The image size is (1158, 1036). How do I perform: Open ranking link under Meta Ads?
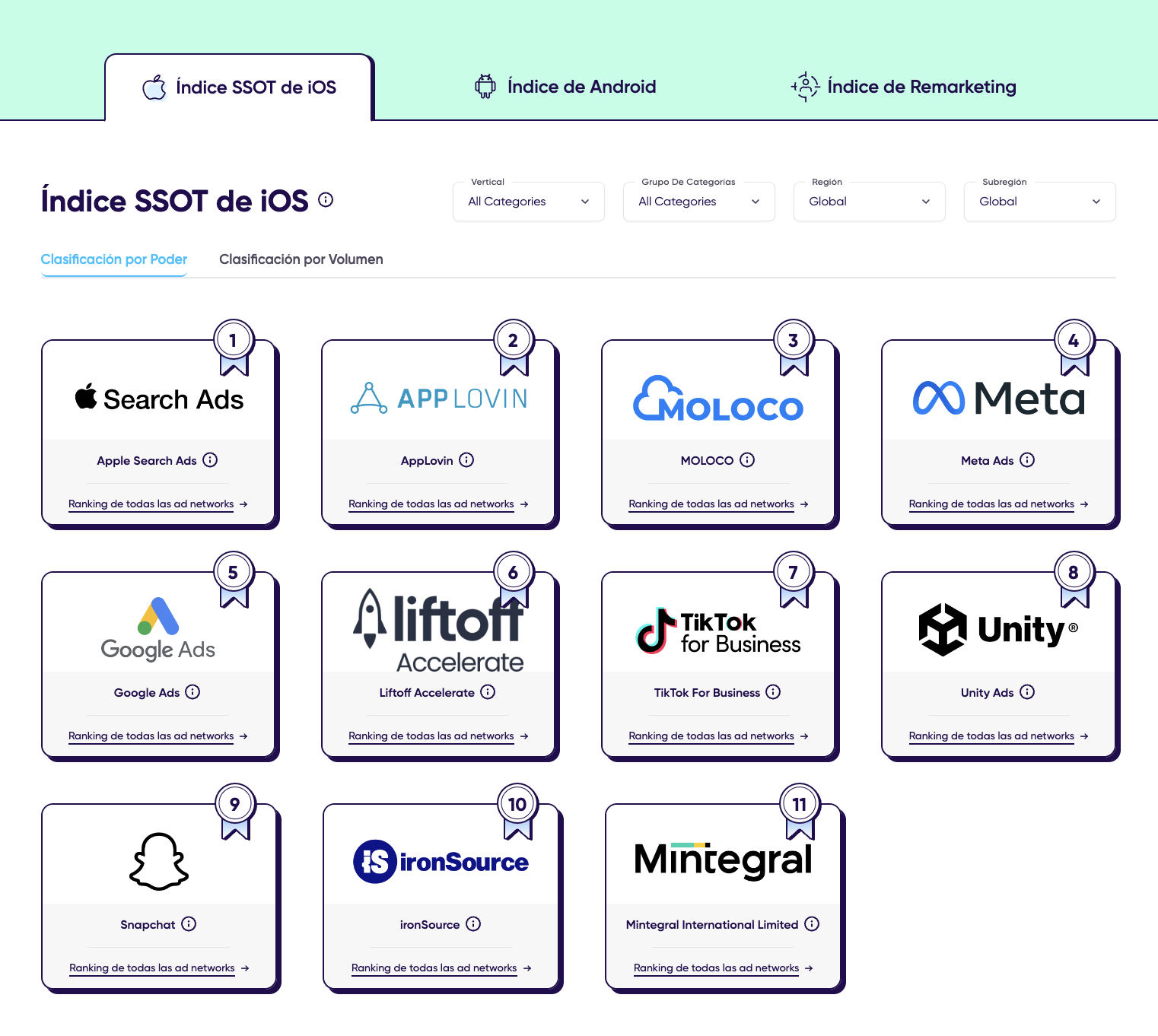(x=998, y=504)
